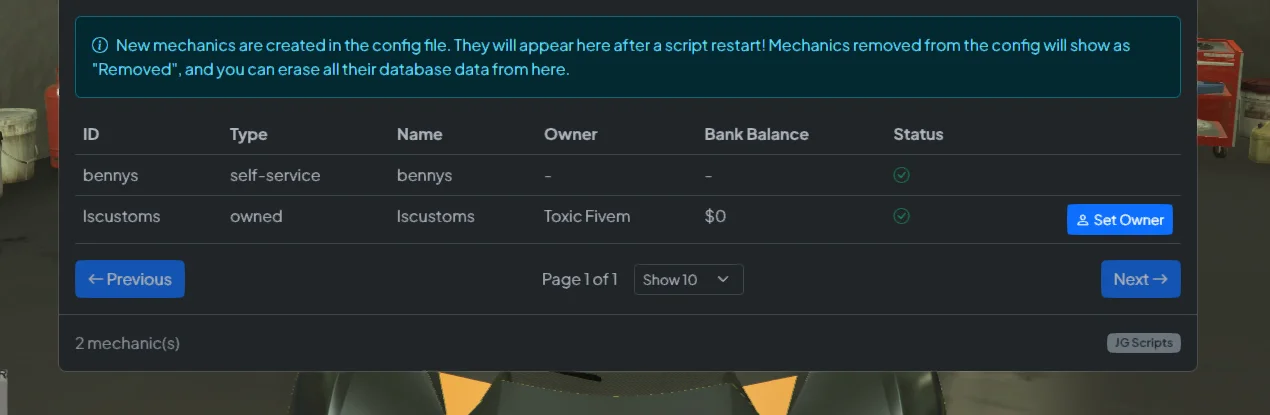This screenshot has width=1270, height=415.
Task: Go to the Next page
Action: tap(1140, 279)
